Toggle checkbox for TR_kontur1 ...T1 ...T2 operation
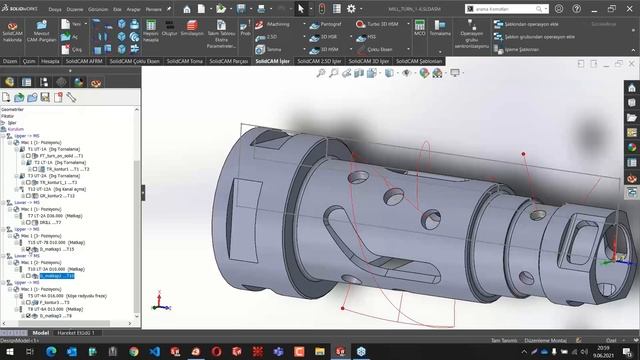 35,169
